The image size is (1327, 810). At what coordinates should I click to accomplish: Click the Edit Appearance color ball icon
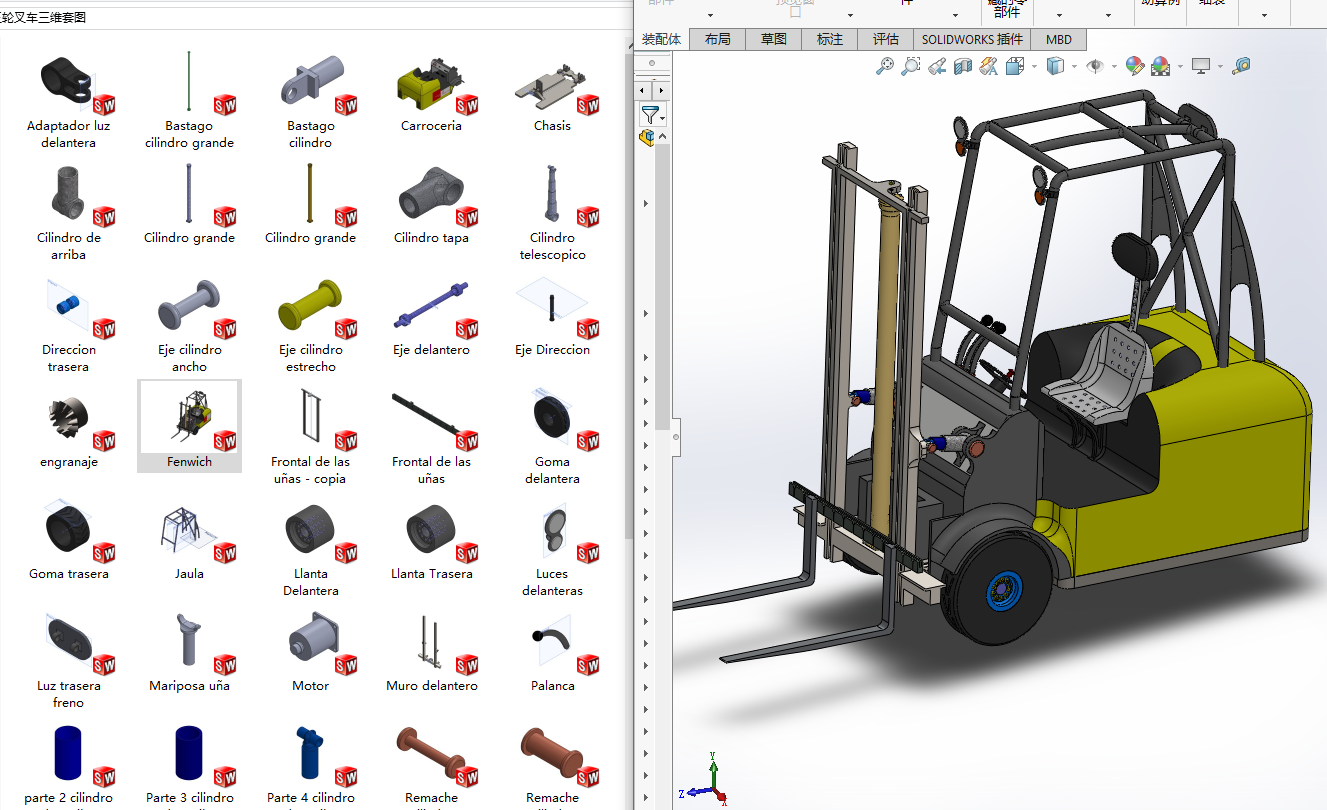1134,66
